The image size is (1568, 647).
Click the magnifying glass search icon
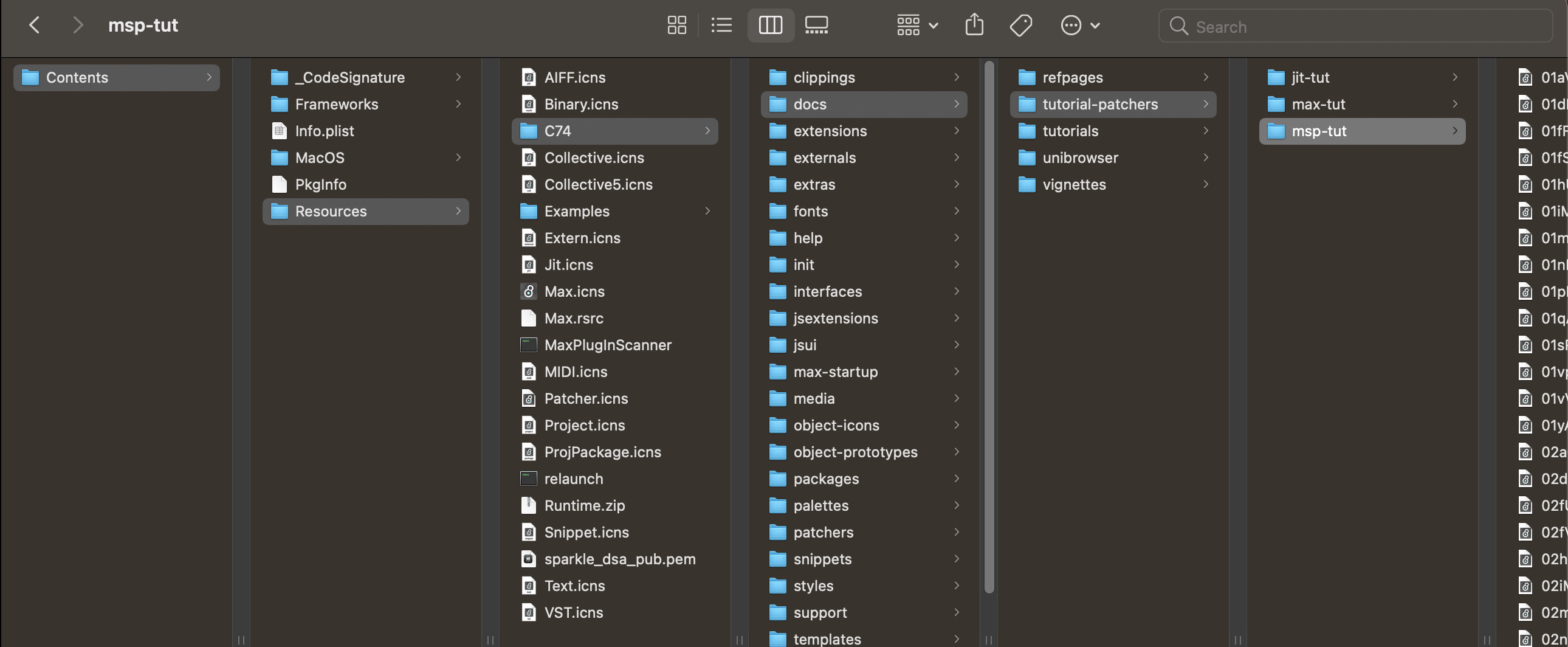tap(1179, 26)
